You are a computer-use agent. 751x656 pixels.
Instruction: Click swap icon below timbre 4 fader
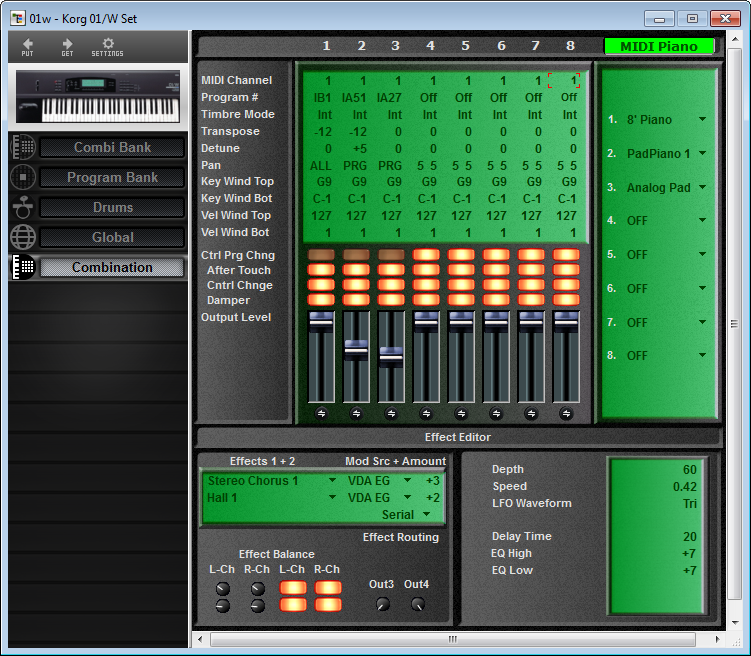click(426, 413)
